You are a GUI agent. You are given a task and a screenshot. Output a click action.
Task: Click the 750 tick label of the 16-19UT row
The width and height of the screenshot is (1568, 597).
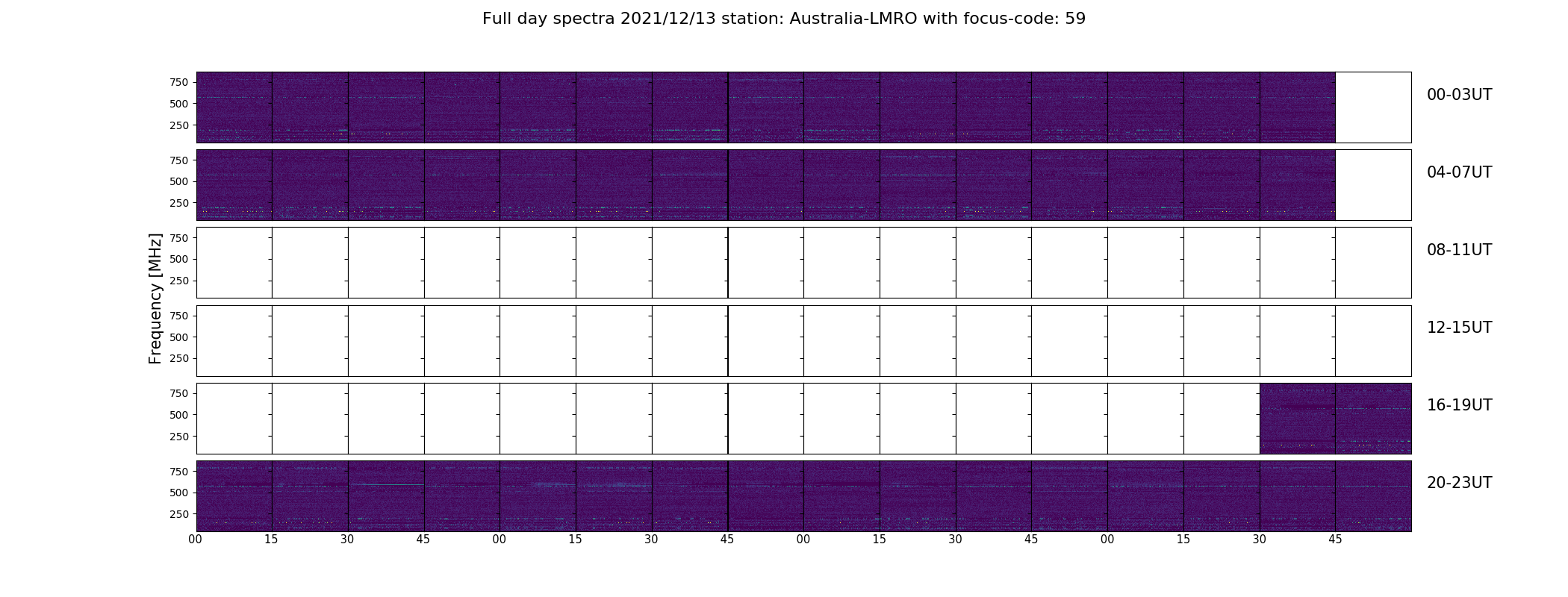click(179, 393)
